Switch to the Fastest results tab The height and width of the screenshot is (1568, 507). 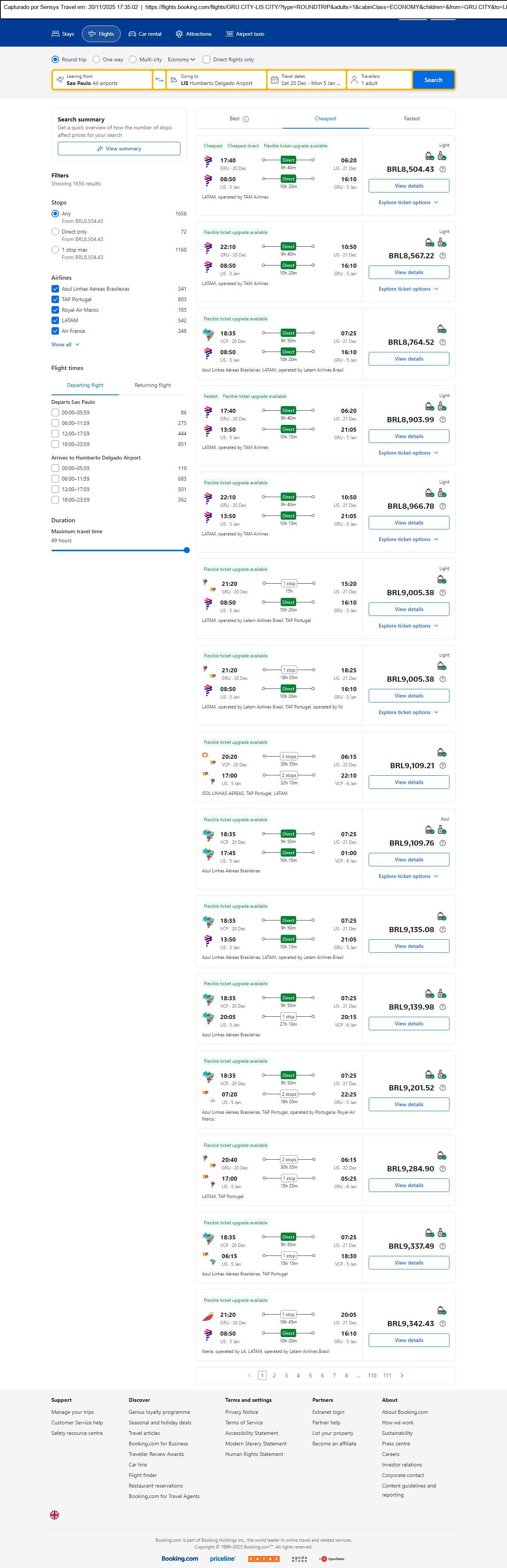pos(412,119)
